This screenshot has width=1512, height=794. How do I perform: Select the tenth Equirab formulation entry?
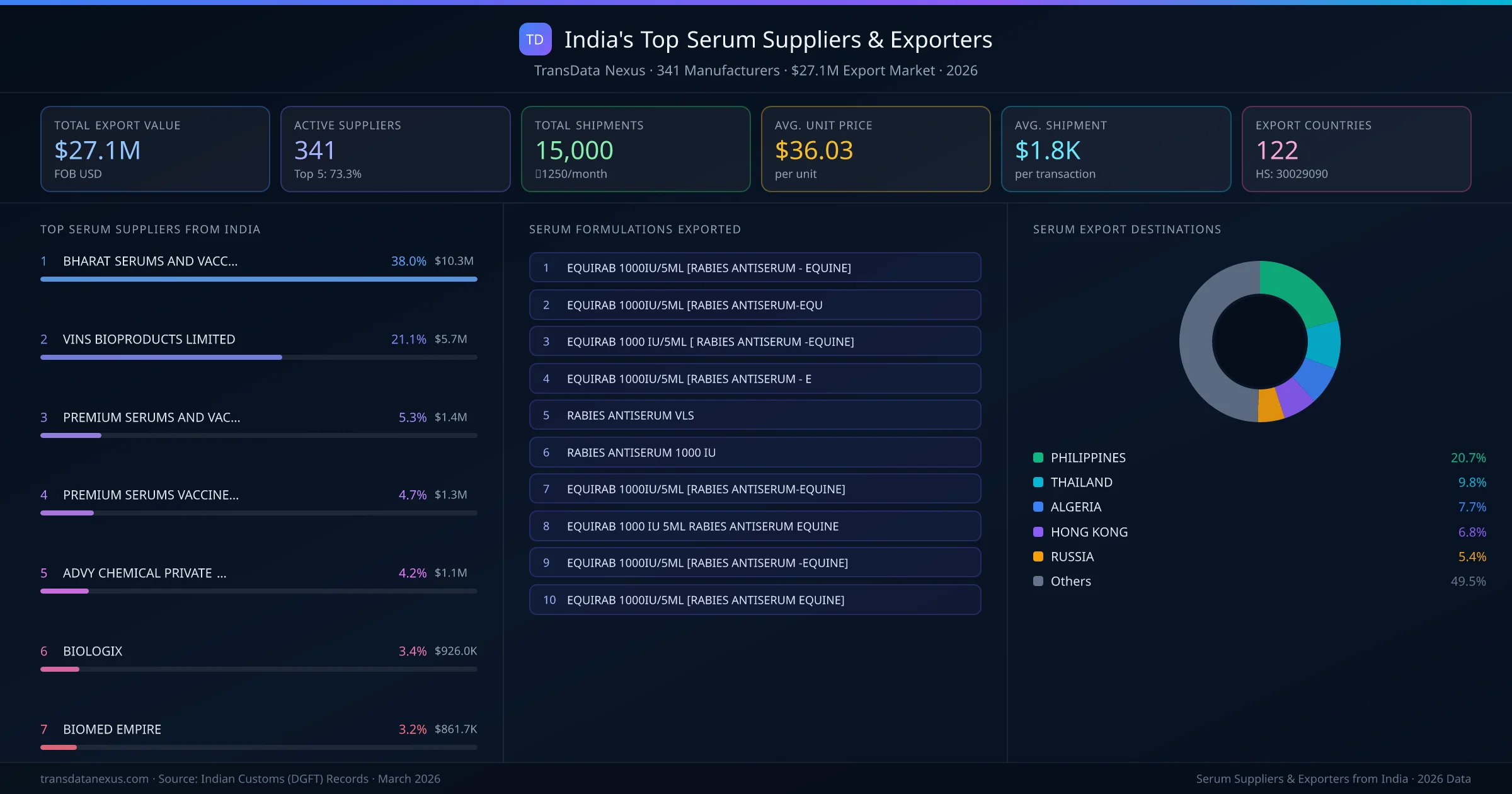click(x=755, y=600)
